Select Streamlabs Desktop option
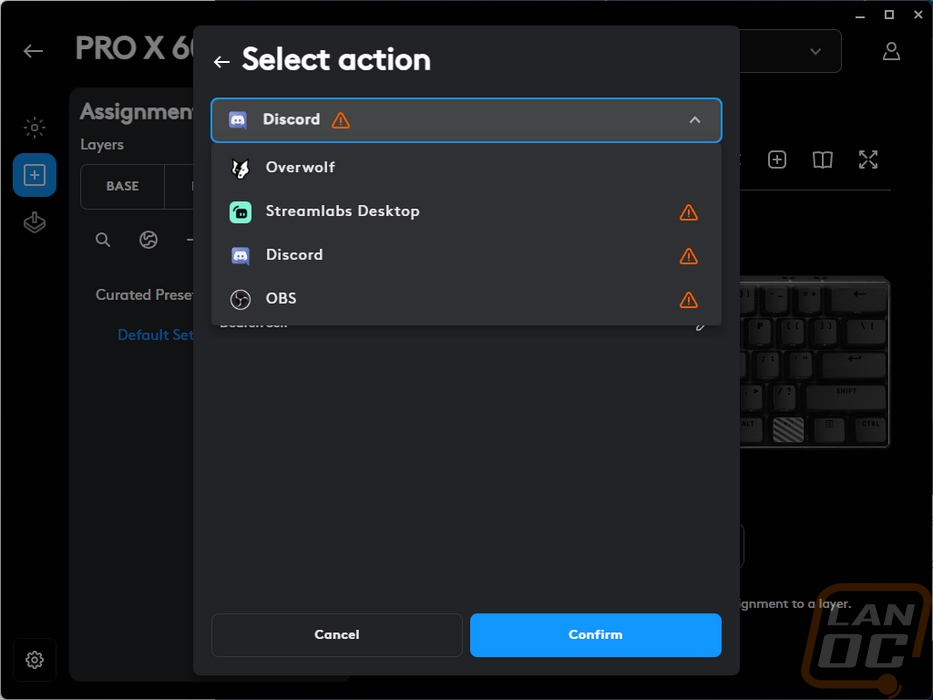This screenshot has height=700, width=933. [x=466, y=212]
